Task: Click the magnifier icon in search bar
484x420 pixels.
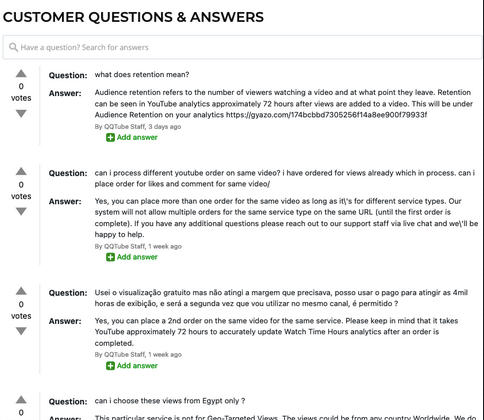Action: tap(13, 47)
